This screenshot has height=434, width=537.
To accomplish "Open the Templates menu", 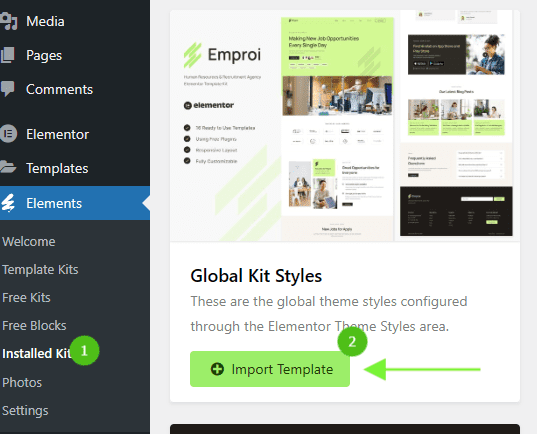I will [x=57, y=168].
